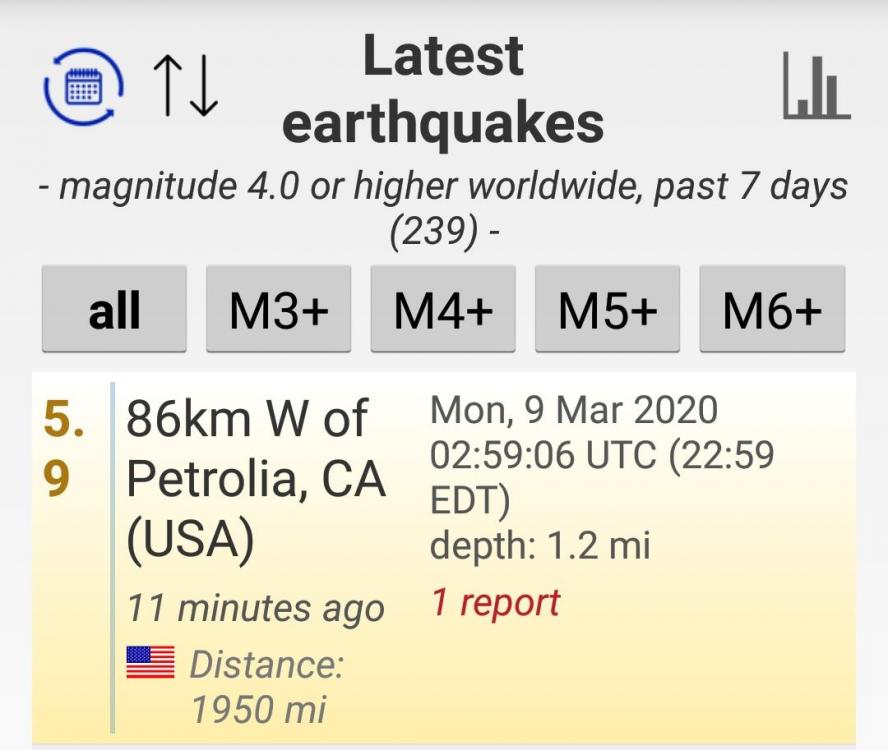The image size is (888, 750).
Task: Open details via the depth 1.2 mi text
Action: tap(540, 546)
